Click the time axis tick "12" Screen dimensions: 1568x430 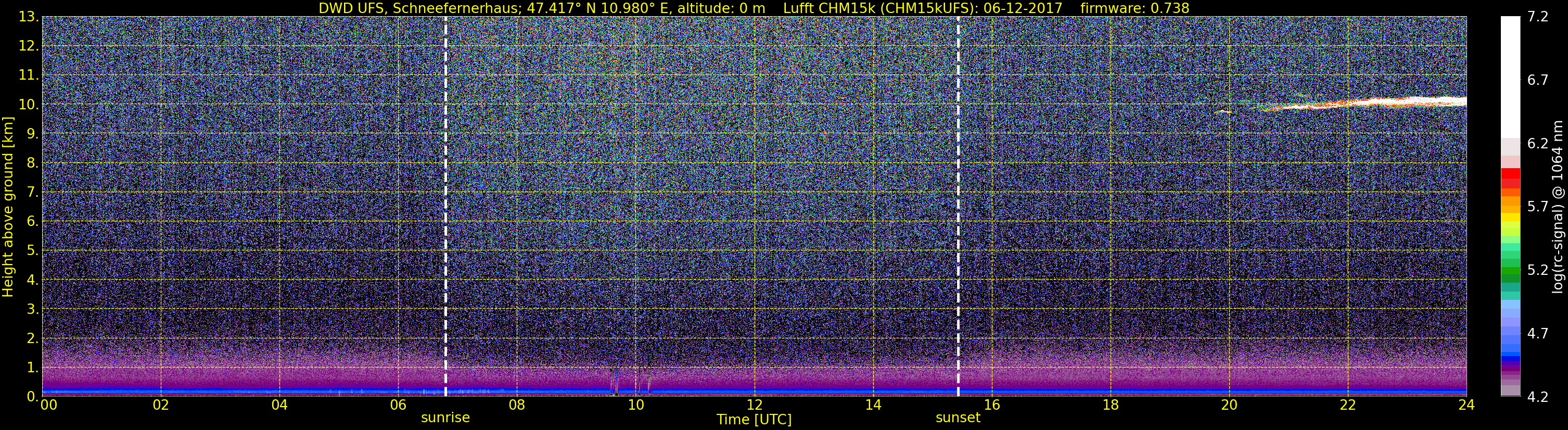754,405
